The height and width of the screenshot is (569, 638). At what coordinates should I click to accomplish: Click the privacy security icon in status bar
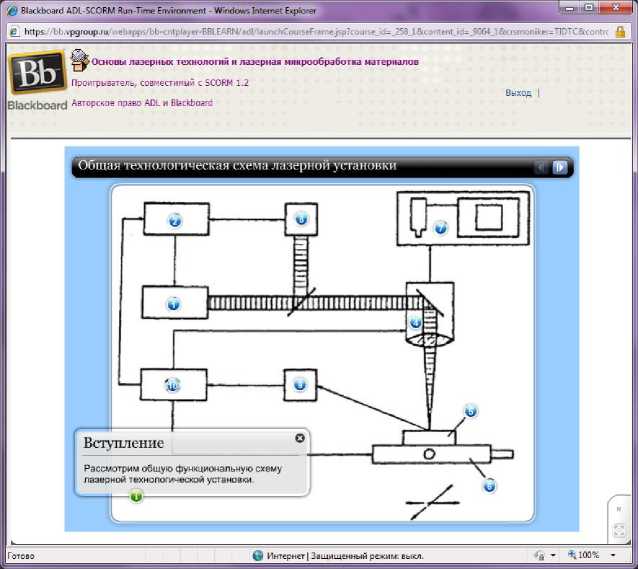(x=540, y=555)
